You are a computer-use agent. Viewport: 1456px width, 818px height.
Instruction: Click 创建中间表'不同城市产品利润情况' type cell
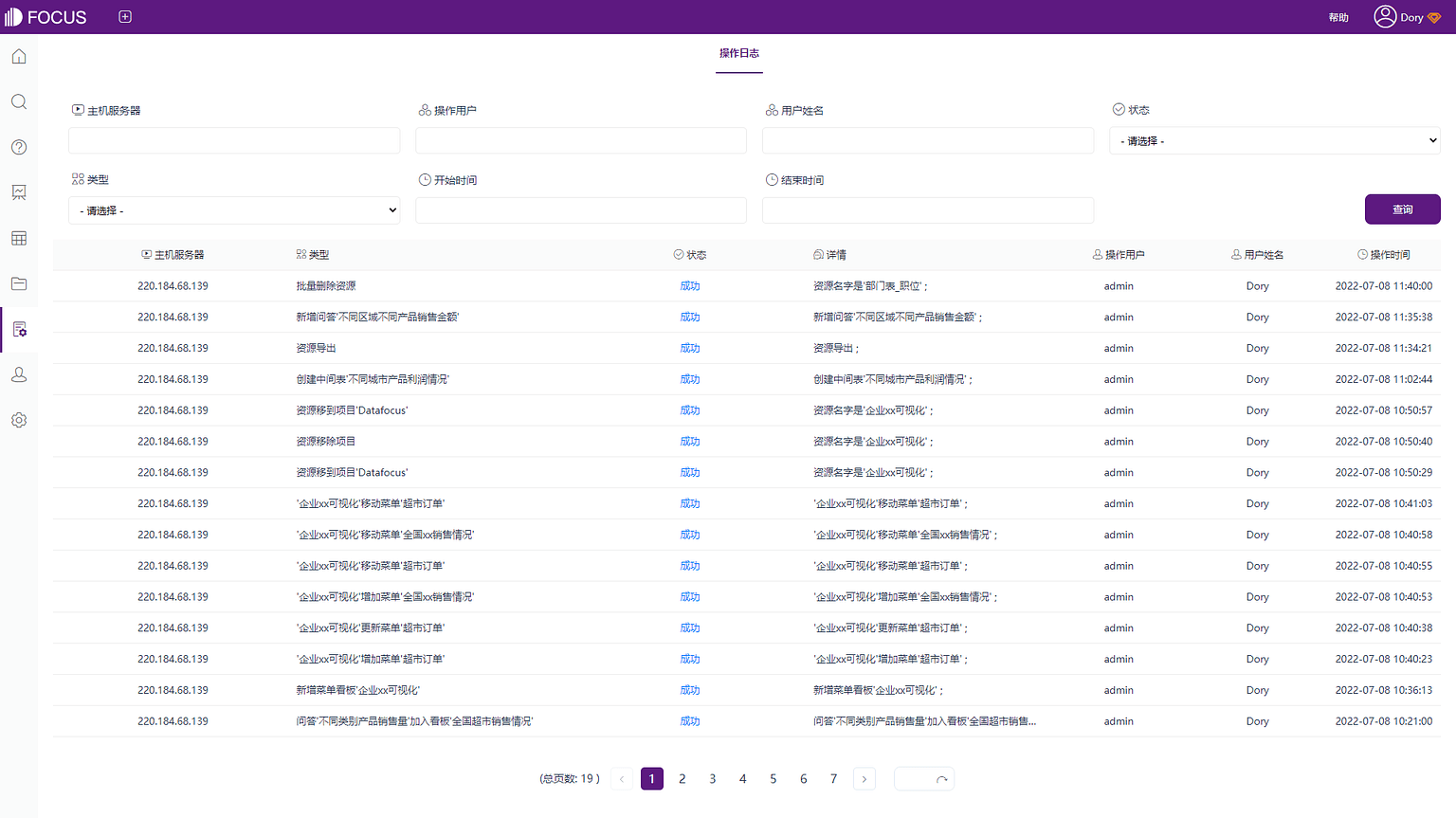pos(373,380)
